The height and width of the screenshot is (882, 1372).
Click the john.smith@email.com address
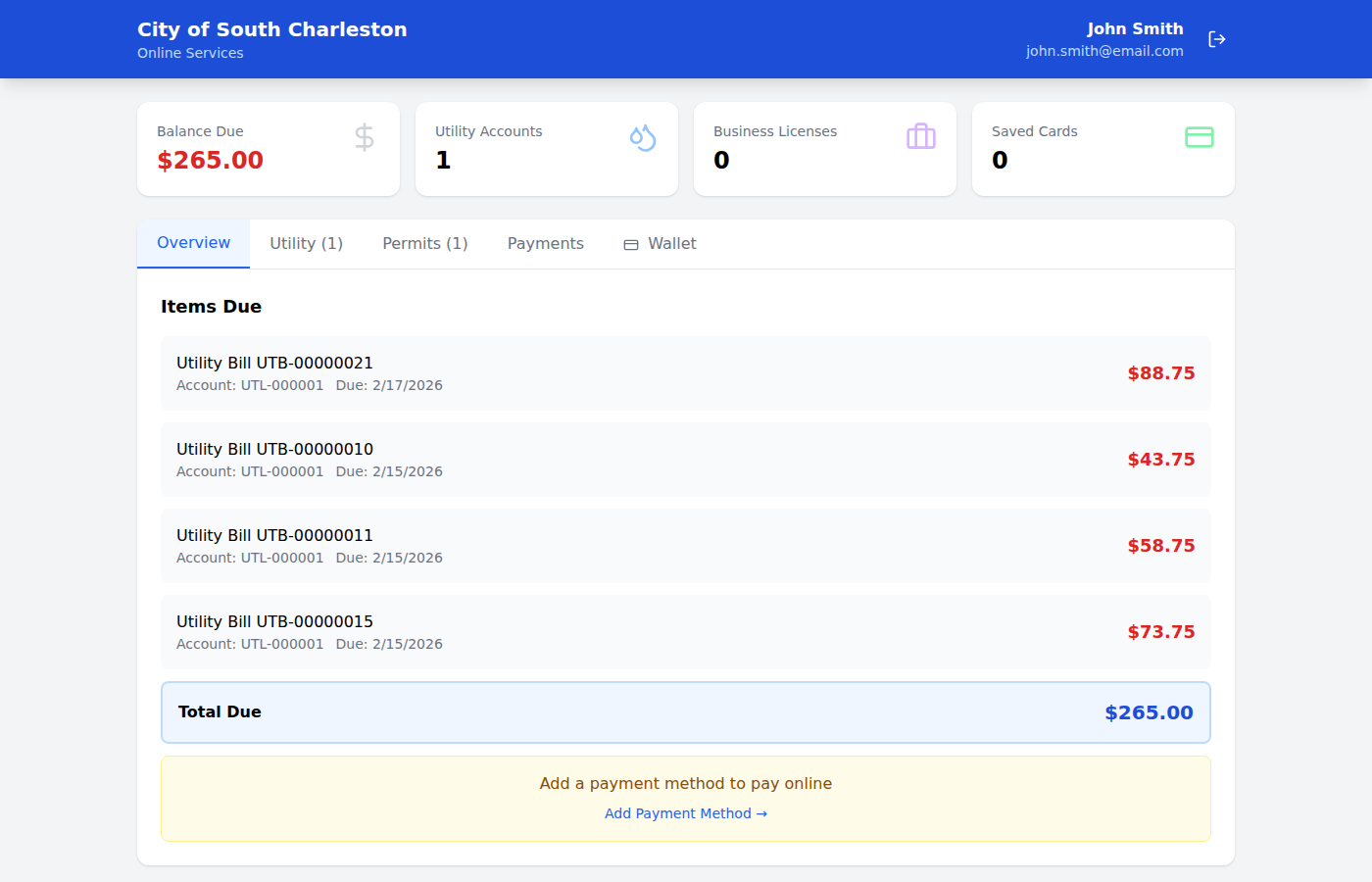tap(1104, 50)
